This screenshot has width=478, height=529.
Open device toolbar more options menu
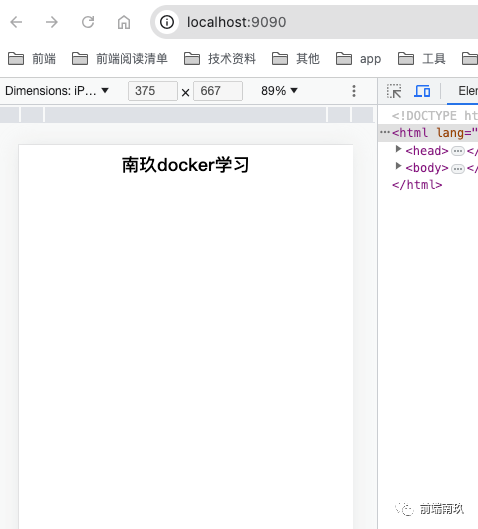(354, 91)
